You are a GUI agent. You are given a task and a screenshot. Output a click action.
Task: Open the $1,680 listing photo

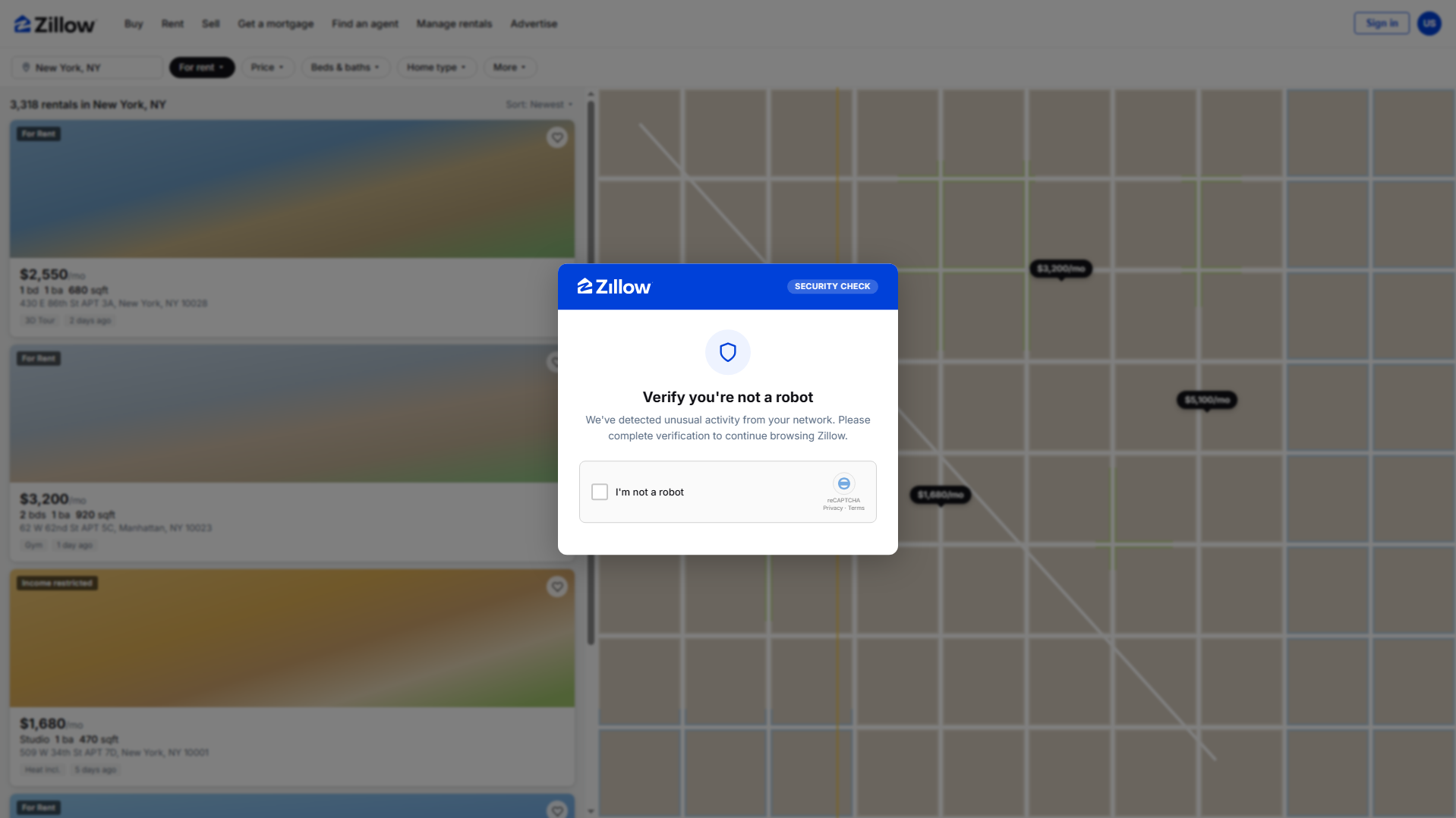[292, 638]
